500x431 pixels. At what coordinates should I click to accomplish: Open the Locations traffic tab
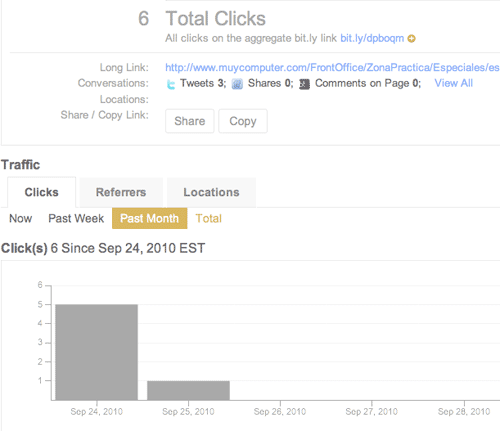tap(211, 192)
